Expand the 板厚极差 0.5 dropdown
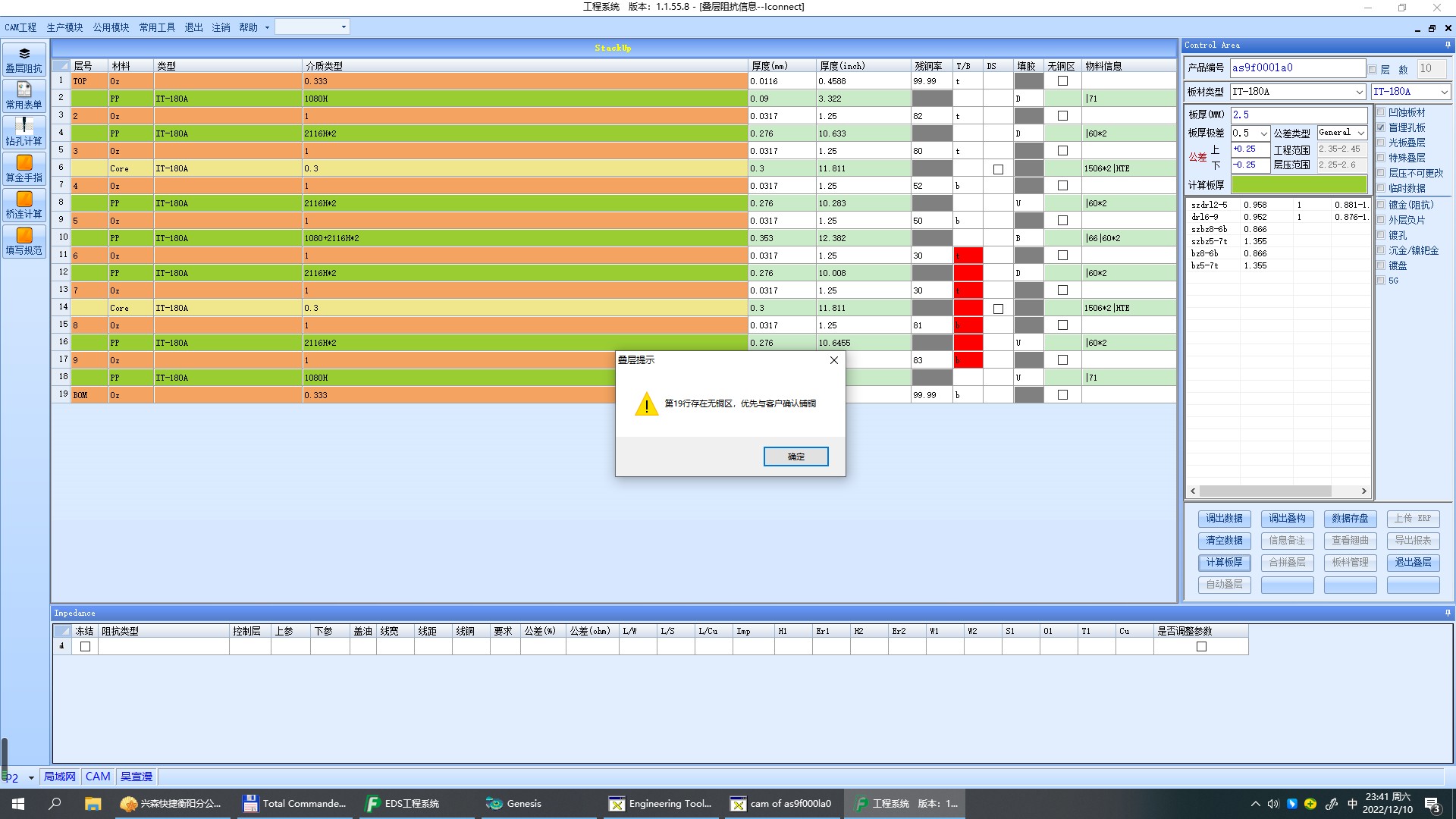1456x819 pixels. 1263,133
